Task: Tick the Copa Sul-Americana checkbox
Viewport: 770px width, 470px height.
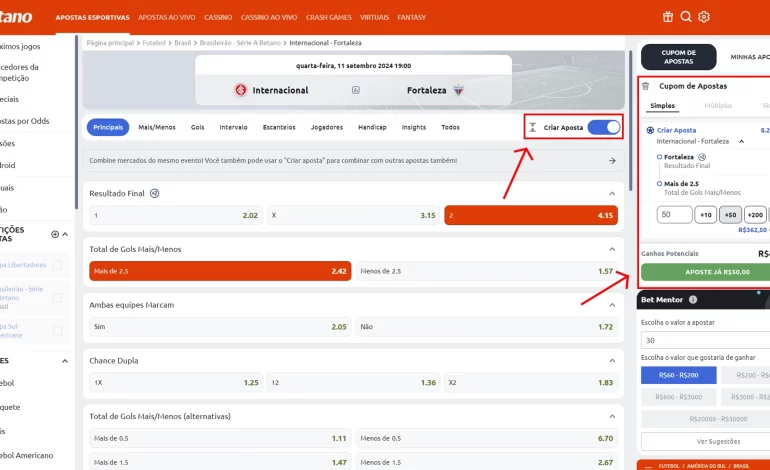Action: tap(57, 331)
